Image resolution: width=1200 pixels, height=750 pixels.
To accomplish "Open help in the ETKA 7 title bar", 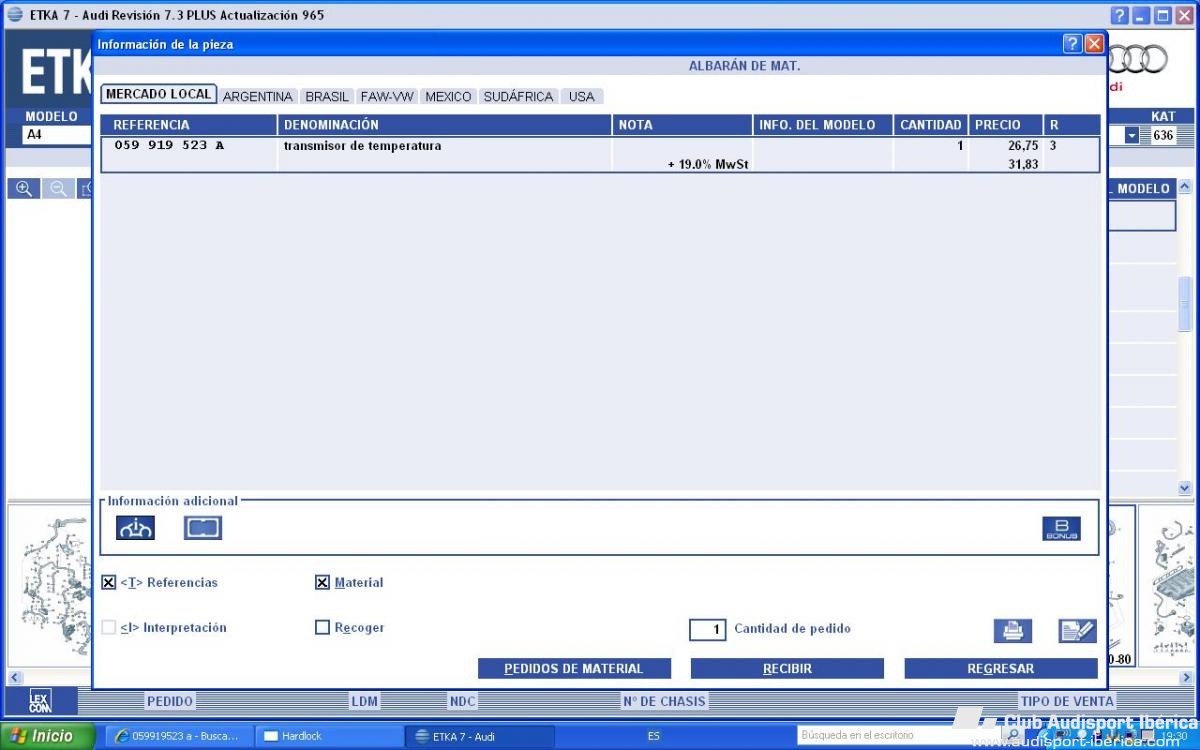I will (x=1120, y=15).
